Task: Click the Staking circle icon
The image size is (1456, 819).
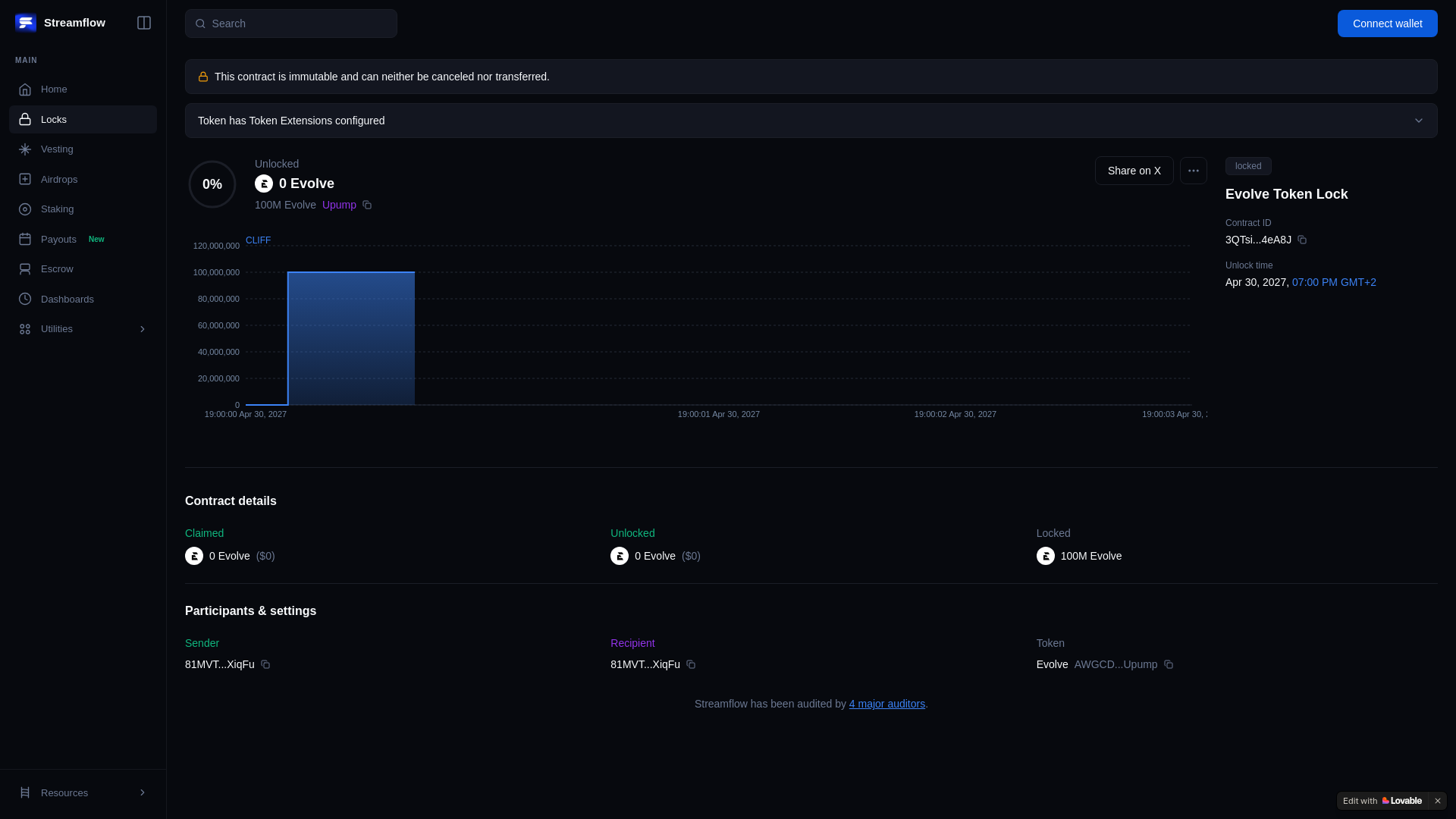Action: (x=25, y=209)
